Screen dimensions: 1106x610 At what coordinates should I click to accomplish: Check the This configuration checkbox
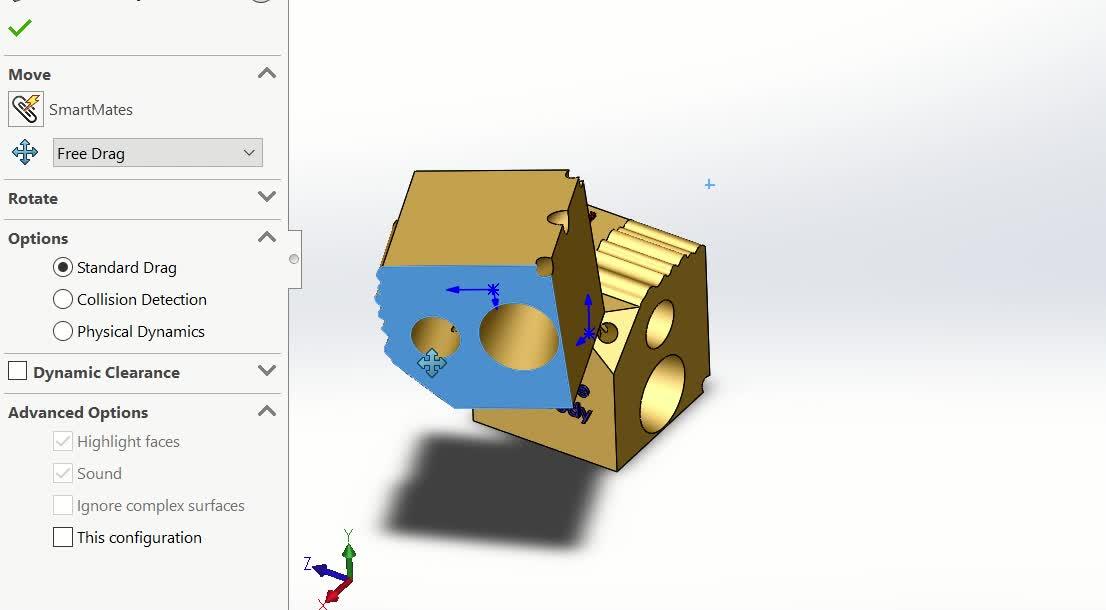coord(62,537)
